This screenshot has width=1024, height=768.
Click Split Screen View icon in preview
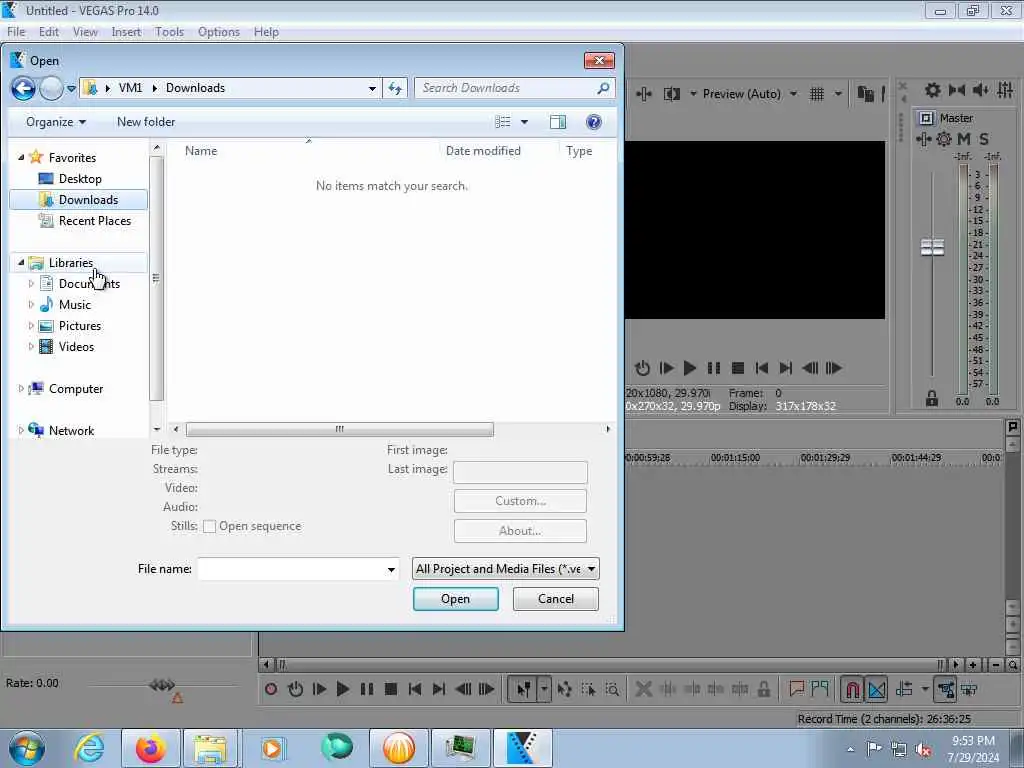click(x=671, y=94)
